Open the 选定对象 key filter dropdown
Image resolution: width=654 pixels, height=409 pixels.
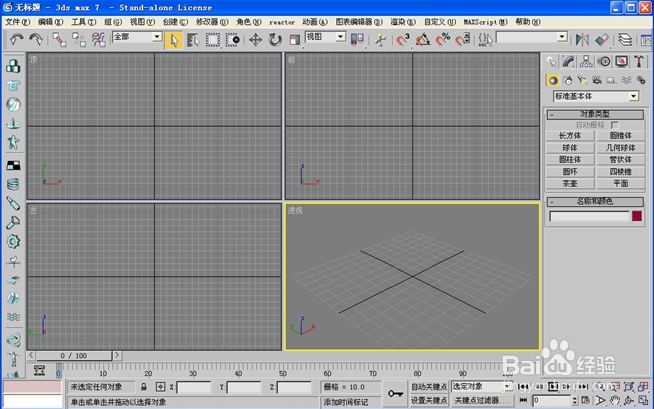507,386
